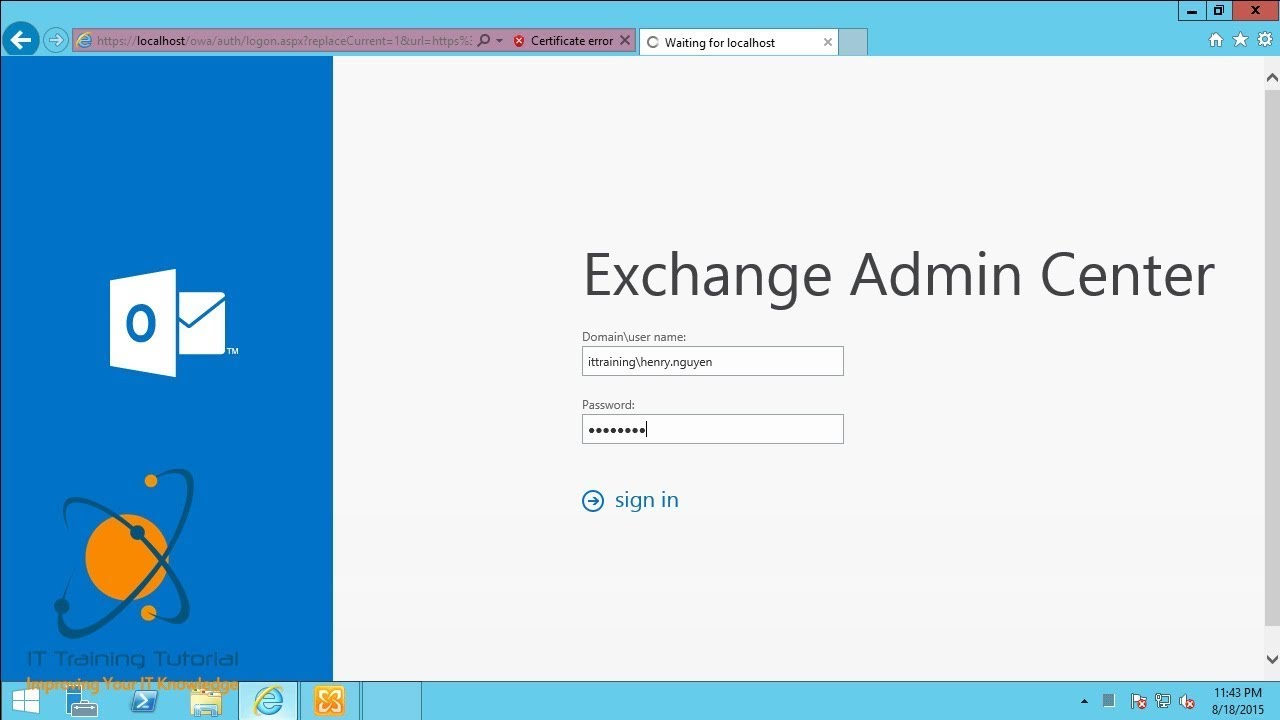Click the browser Home icon
The height and width of the screenshot is (720, 1280).
[1216, 40]
